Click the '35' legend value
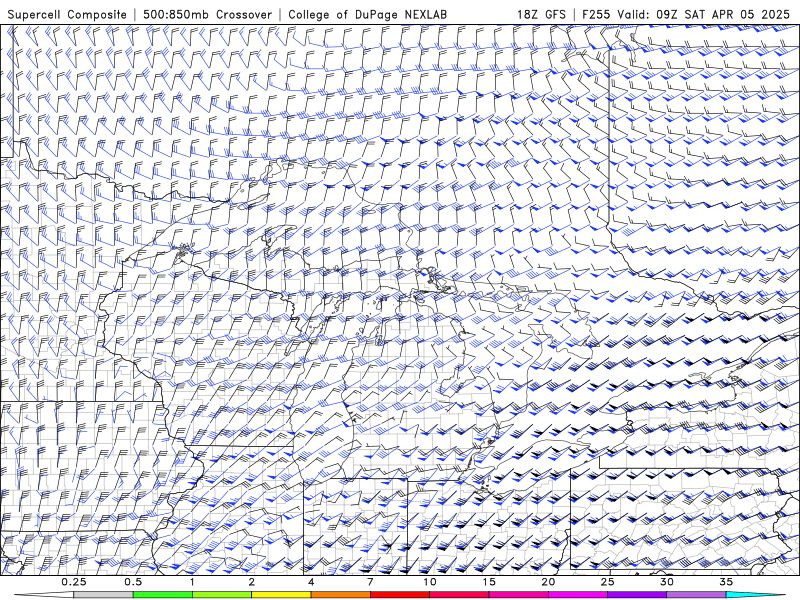The height and width of the screenshot is (600, 800). tap(726, 582)
